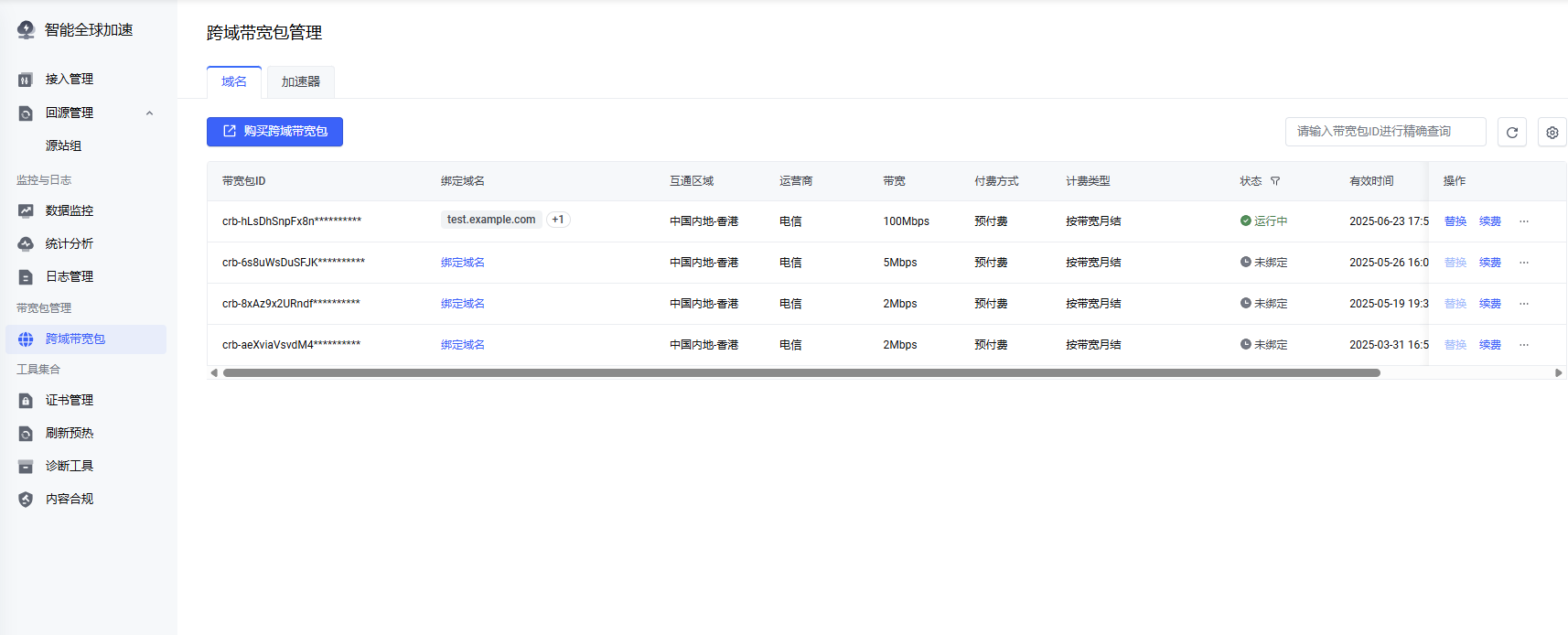Open 证书管理 from the tools section

pyautogui.click(x=70, y=400)
